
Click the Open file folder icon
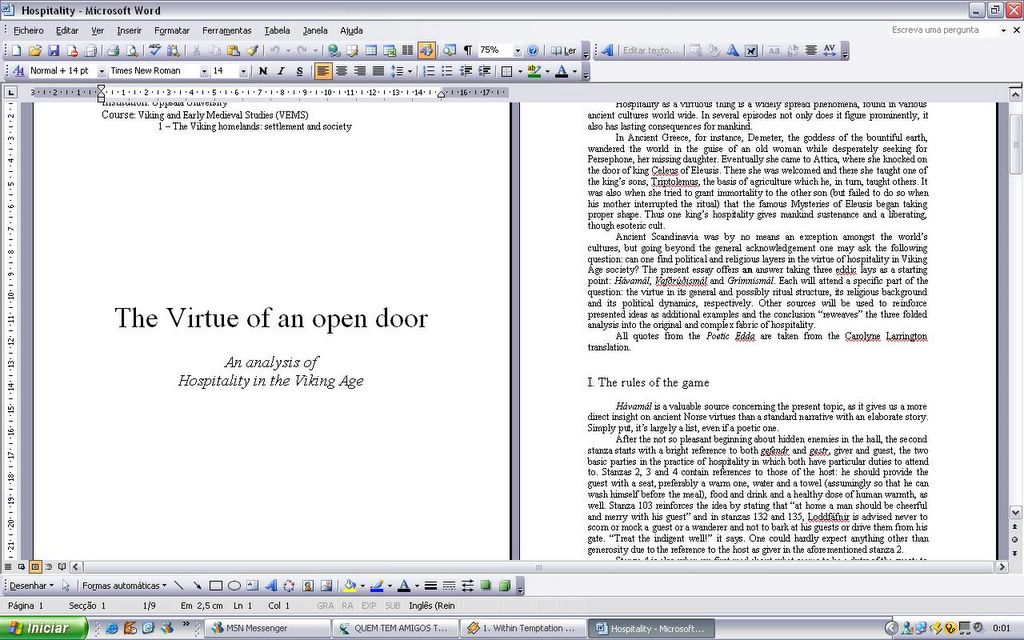tap(35, 50)
